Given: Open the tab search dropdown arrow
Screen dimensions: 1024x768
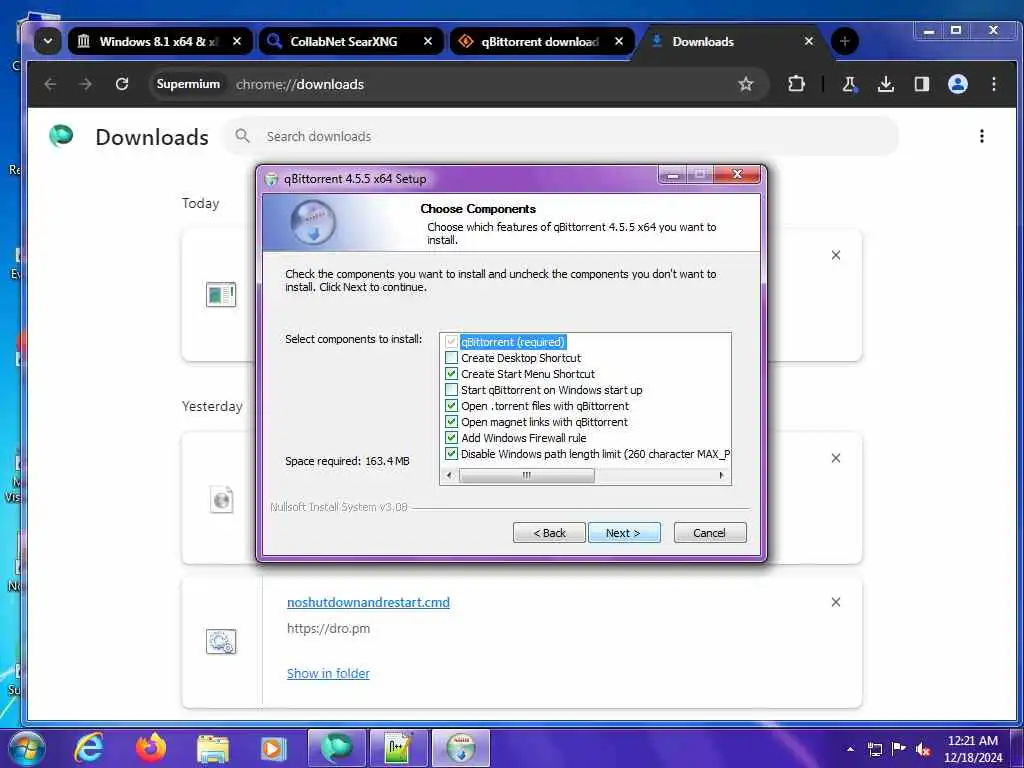Looking at the screenshot, I should point(48,41).
